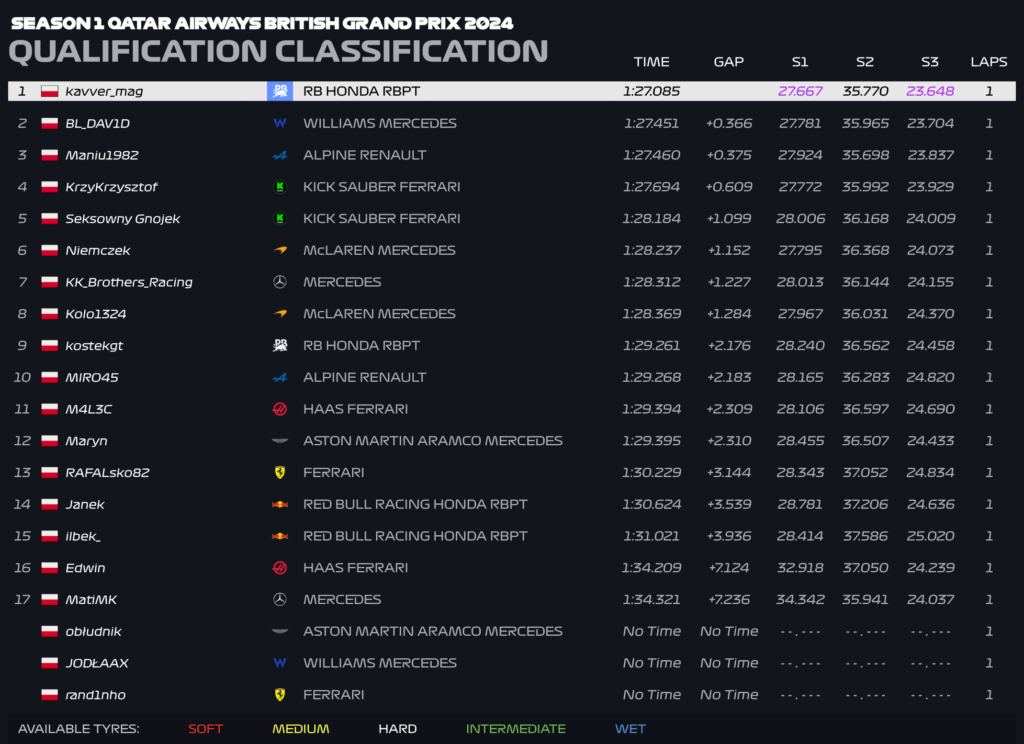Click the purple 27.667 sector time
Screen dimensions: 1024x744
click(x=800, y=91)
